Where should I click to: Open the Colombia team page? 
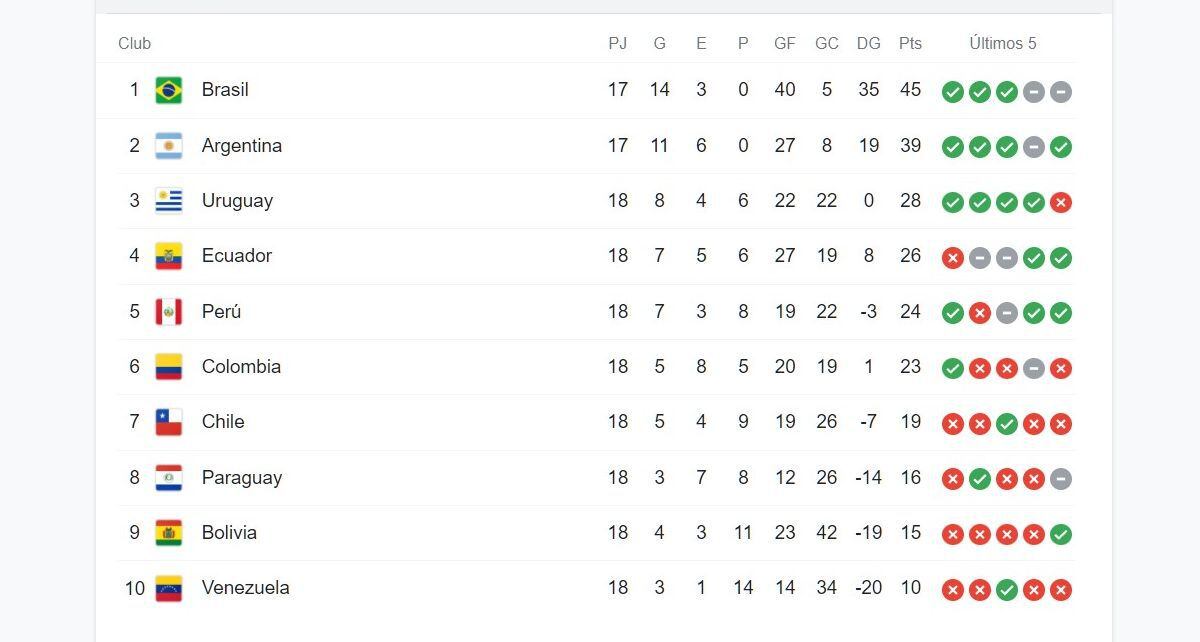[241, 366]
